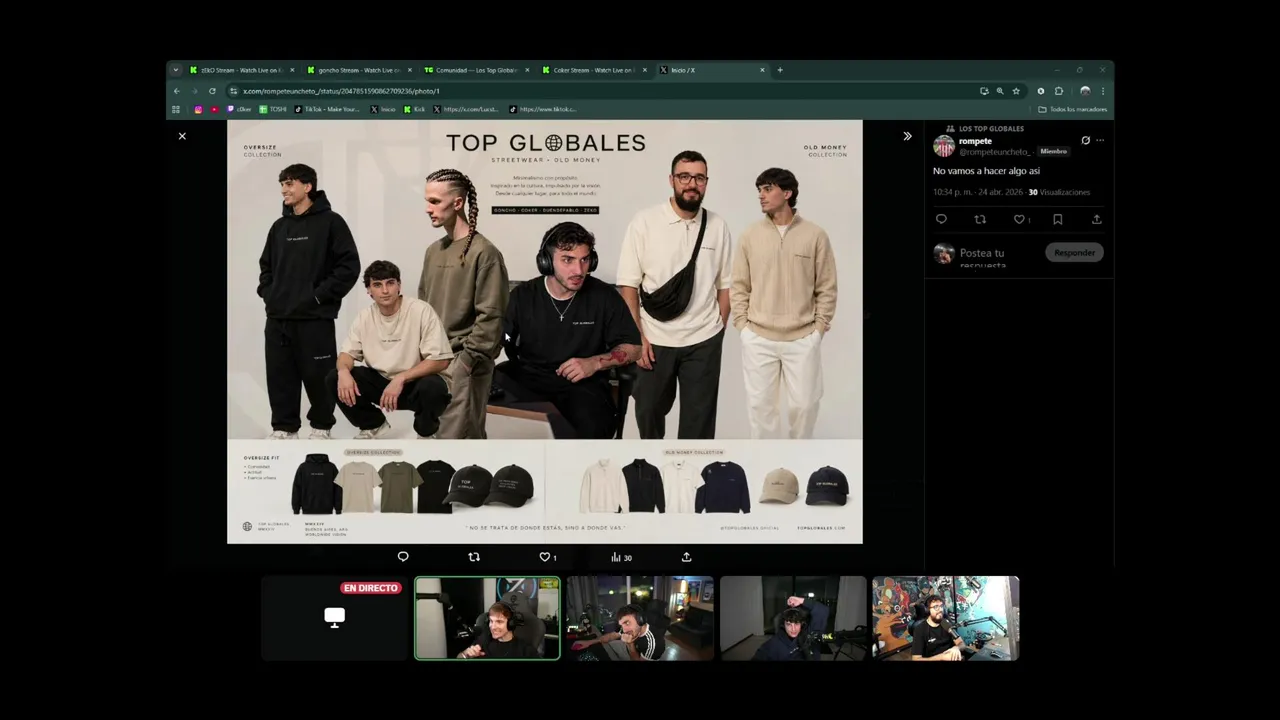
Task: Click the zoom magnifier icon in address bar
Action: pos(1000,91)
